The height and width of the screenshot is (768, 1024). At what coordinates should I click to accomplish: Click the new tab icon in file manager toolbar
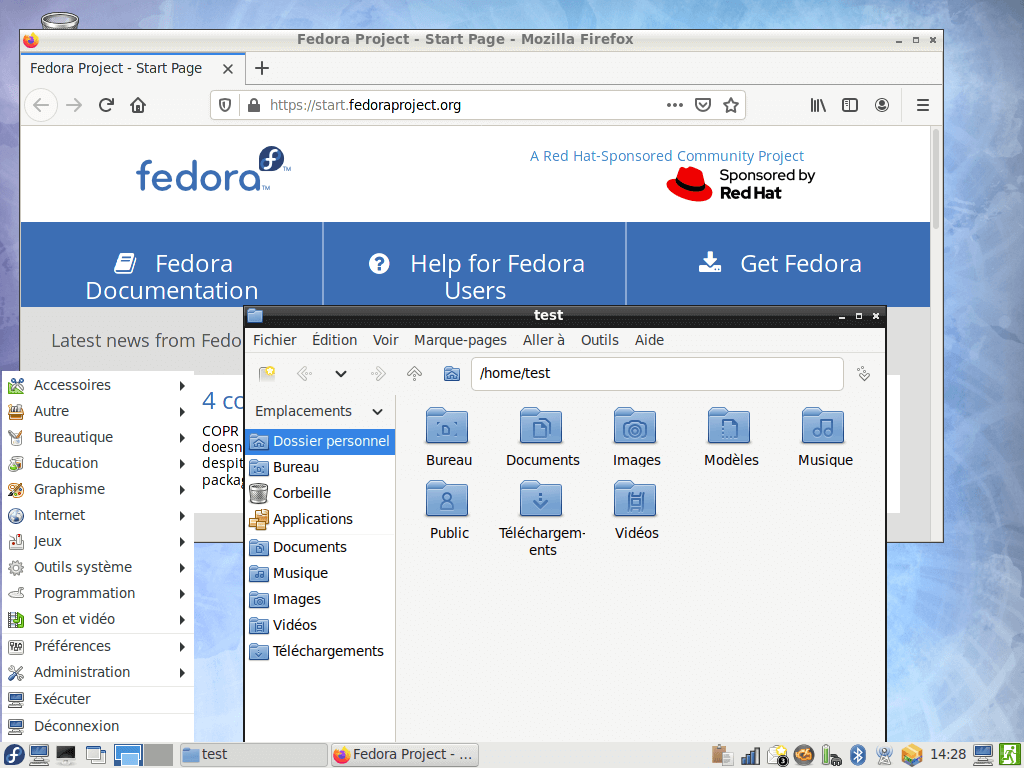pyautogui.click(x=267, y=374)
